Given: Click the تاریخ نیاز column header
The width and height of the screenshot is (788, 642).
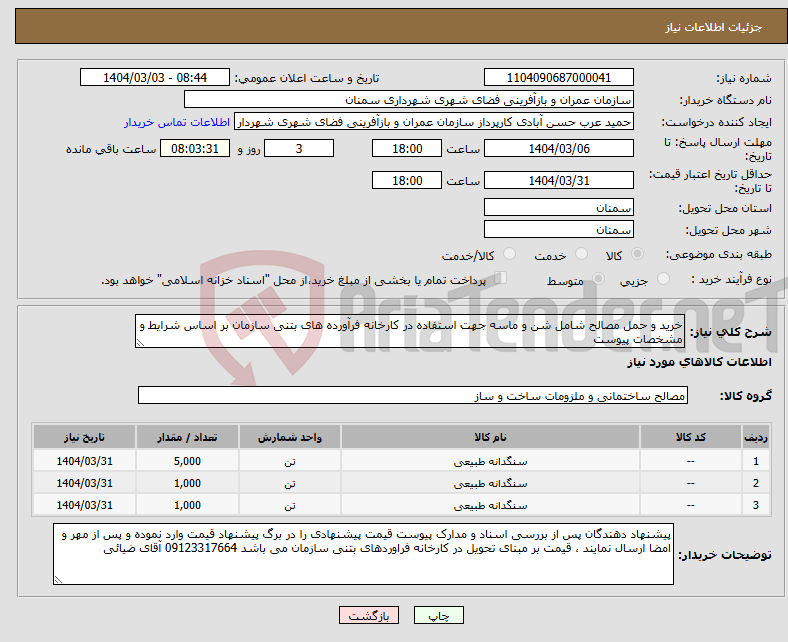Looking at the screenshot, I should click(x=84, y=437).
